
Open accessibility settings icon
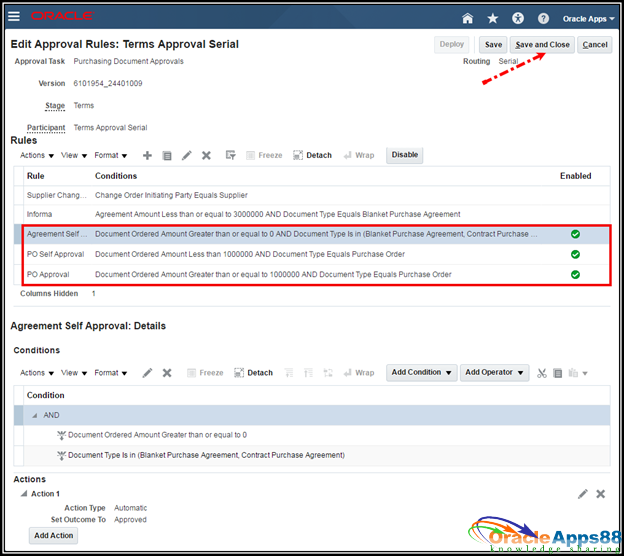point(518,18)
